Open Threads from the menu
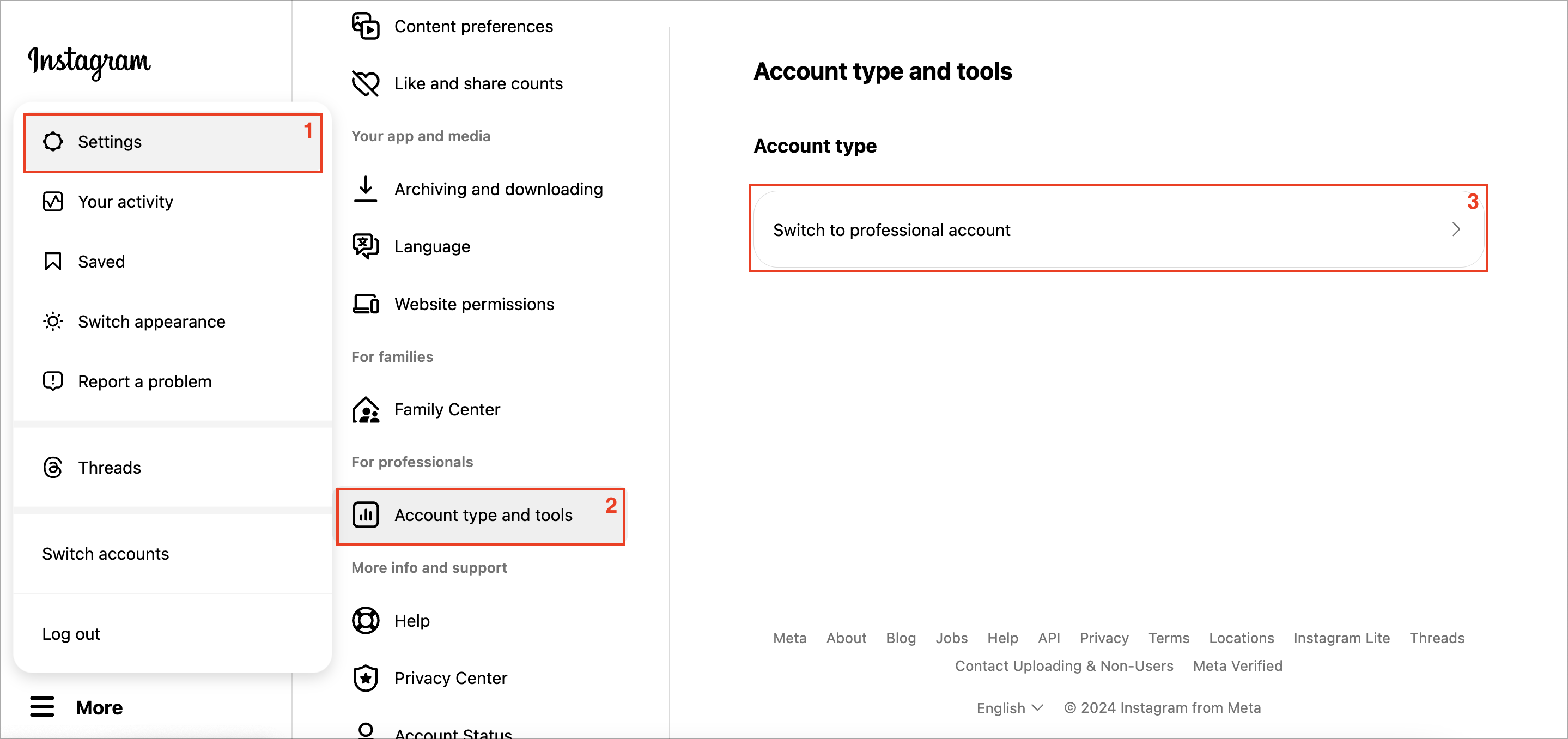Screen dimensions: 1568x739 173,468
